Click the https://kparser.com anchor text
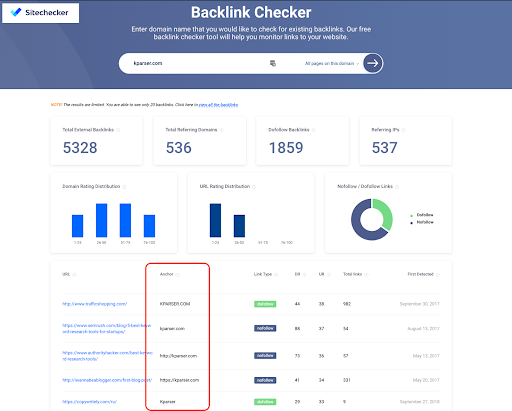 point(179,380)
